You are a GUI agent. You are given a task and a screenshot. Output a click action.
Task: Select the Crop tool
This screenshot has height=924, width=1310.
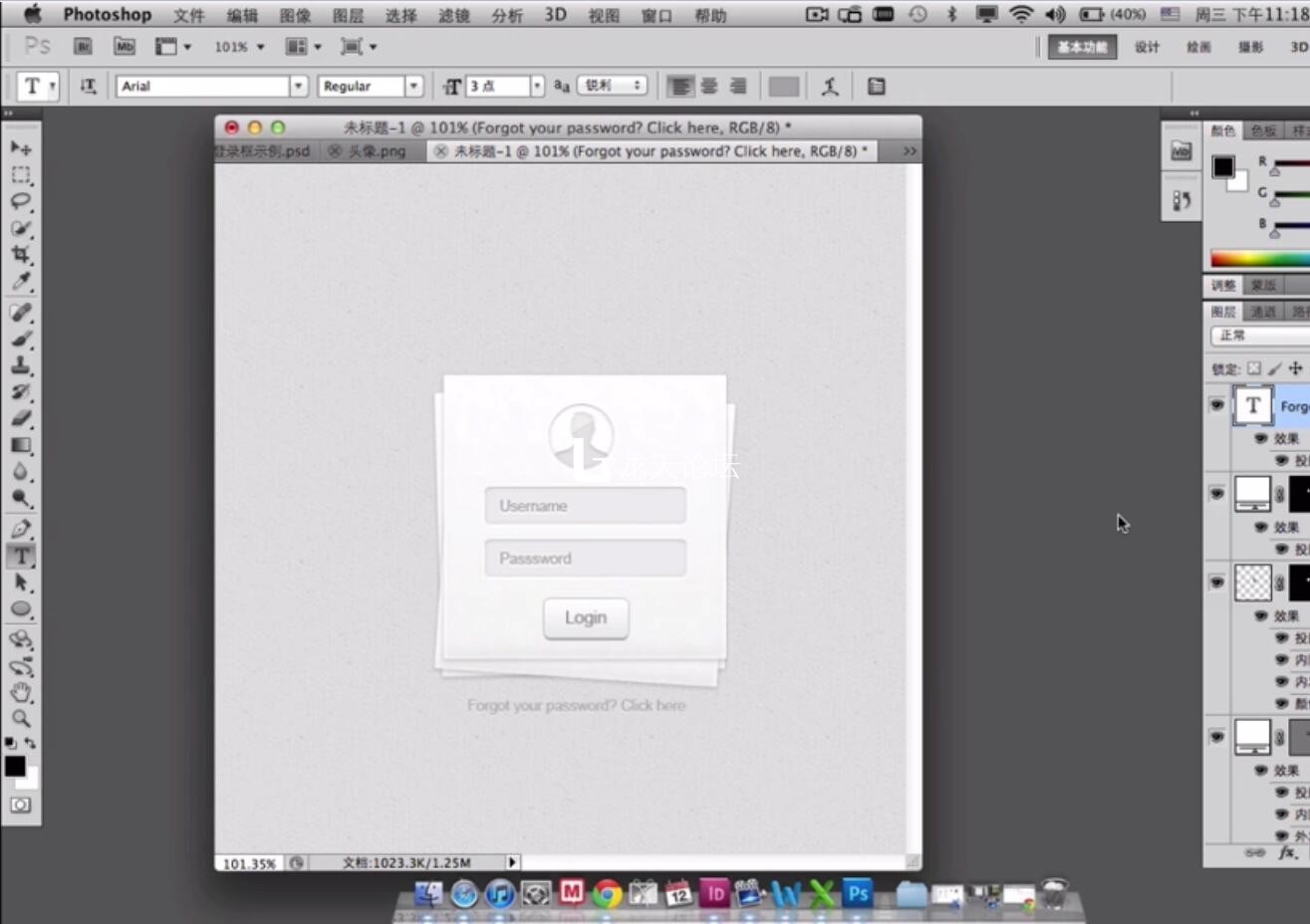tap(21, 255)
